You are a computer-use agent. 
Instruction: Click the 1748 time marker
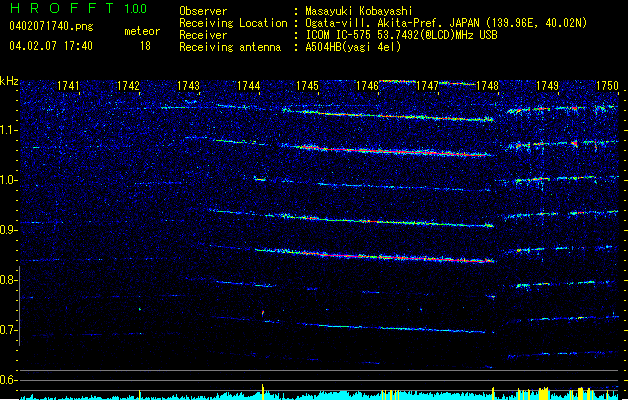[x=487, y=86]
